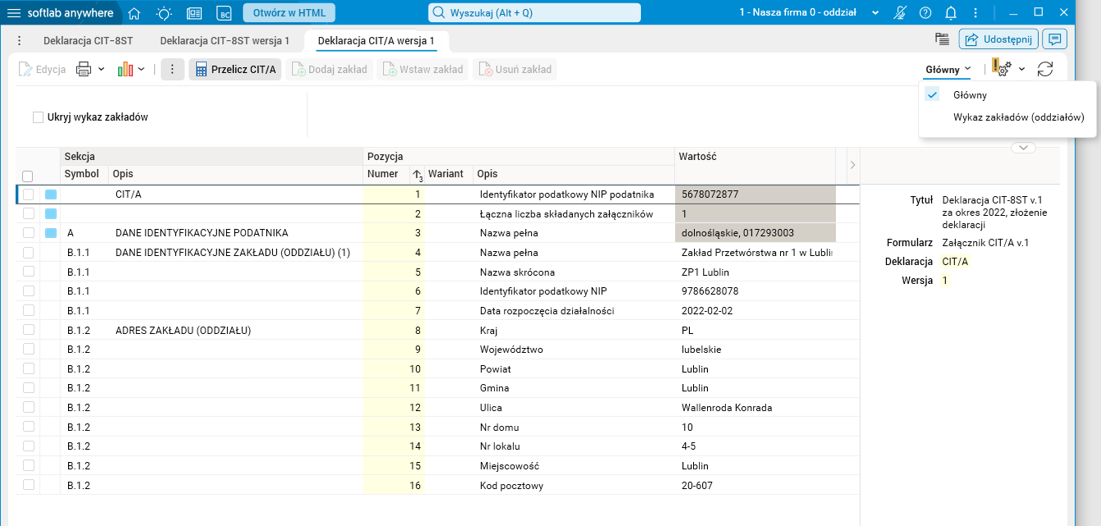Open the softlab anywhere hamburger menu
Viewport: 1101px width, 526px height.
[14, 13]
